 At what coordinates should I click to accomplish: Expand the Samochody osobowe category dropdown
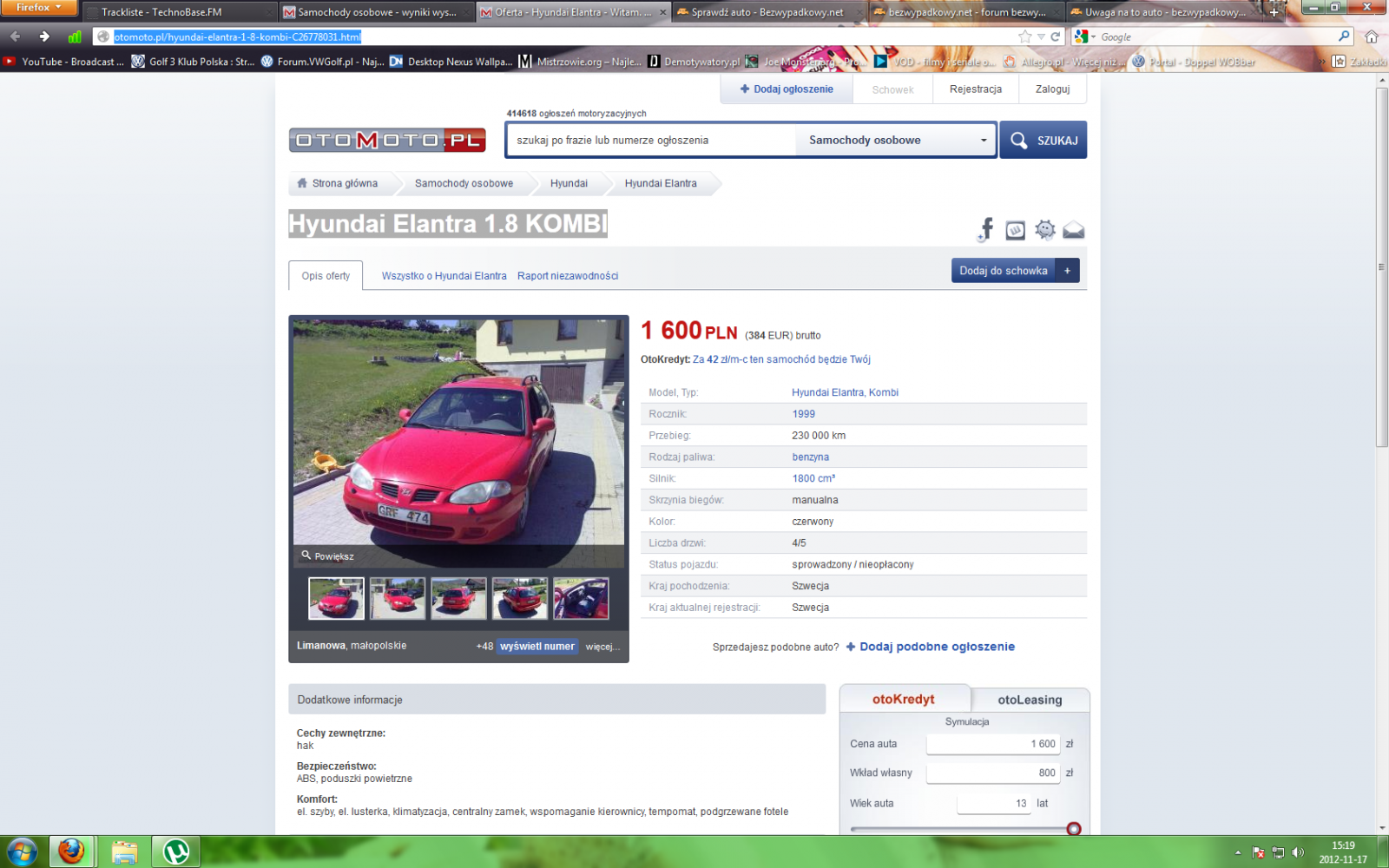tap(896, 140)
